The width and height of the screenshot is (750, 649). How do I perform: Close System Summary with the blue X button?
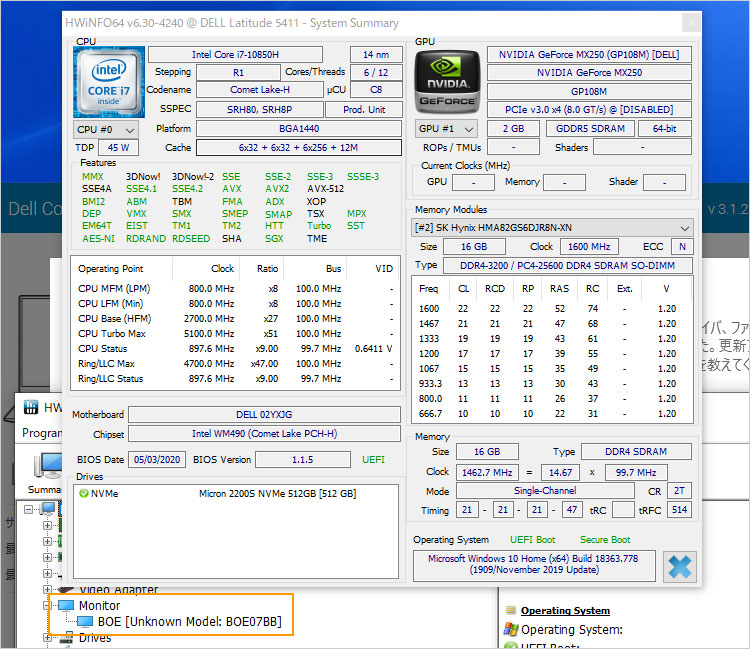coord(680,567)
